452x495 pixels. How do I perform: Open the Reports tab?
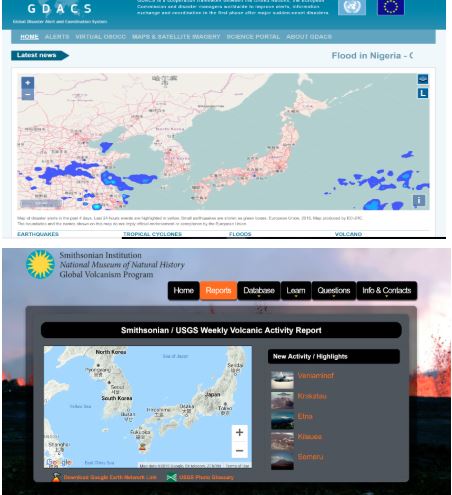[218, 291]
